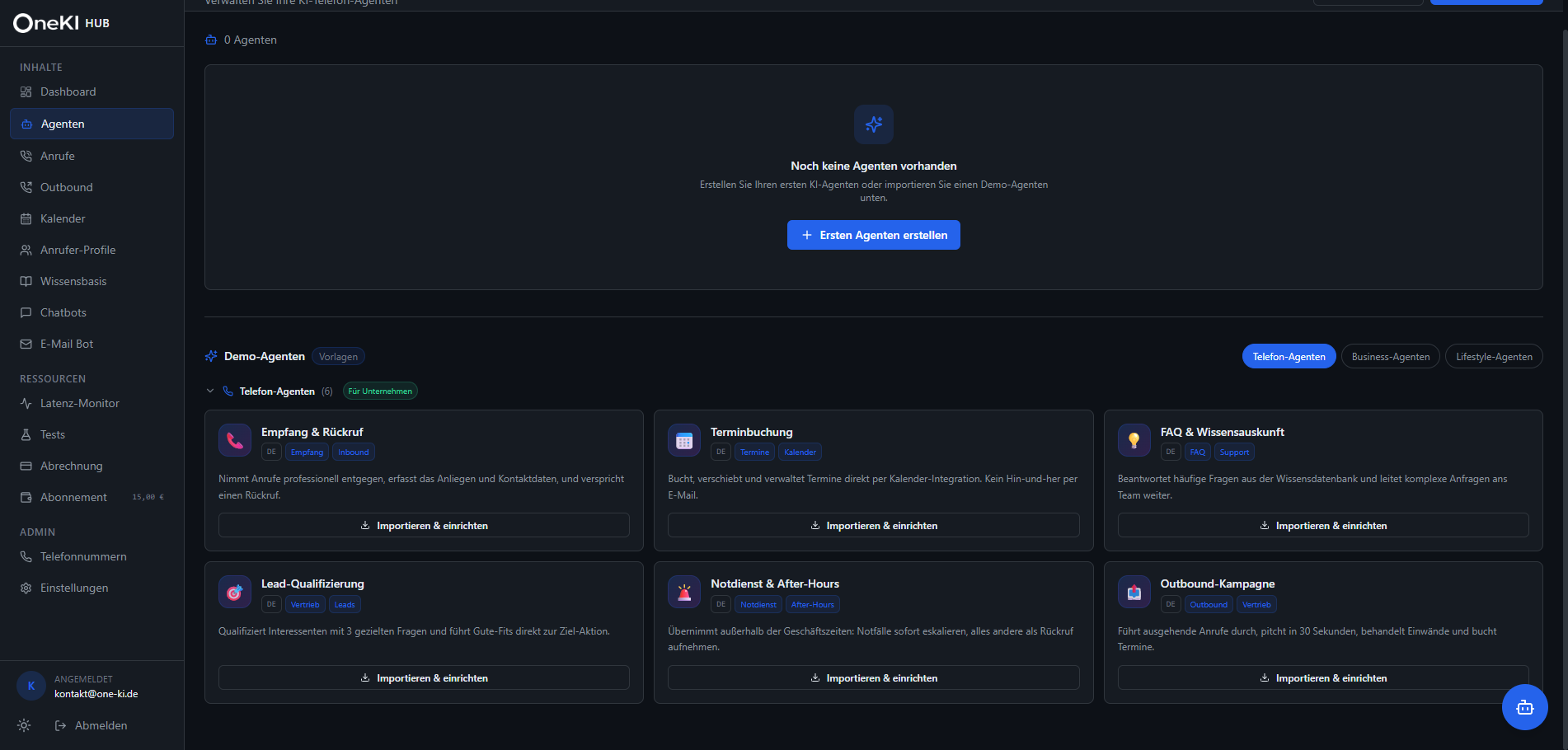Click the E-Mail Bot envelope icon
Image resolution: width=1568 pixels, height=750 pixels.
pyautogui.click(x=26, y=344)
